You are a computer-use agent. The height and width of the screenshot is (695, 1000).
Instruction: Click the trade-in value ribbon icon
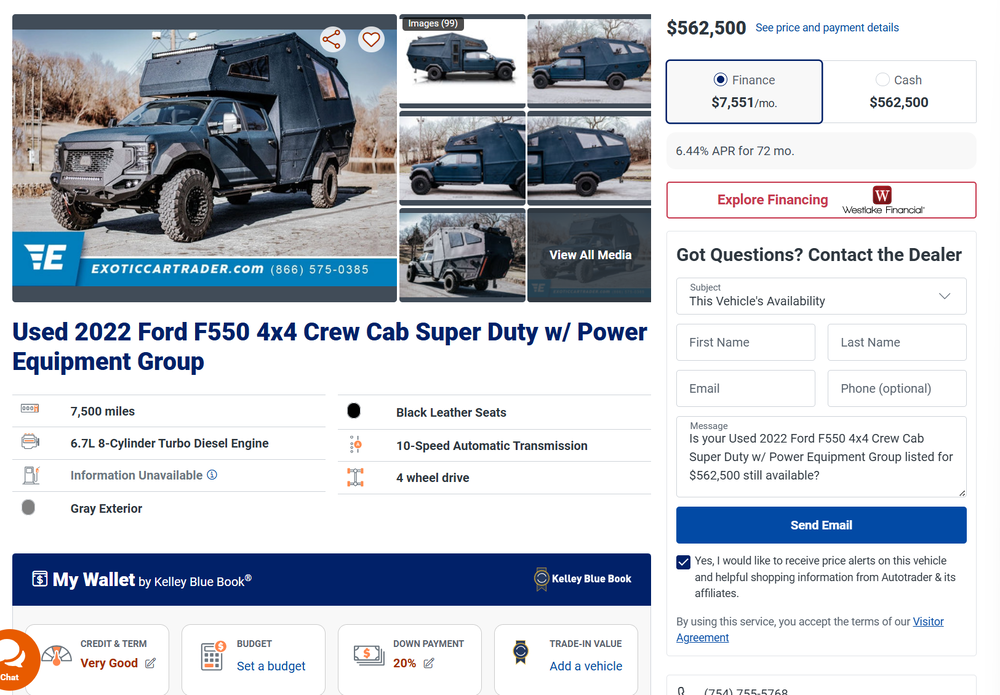[521, 652]
